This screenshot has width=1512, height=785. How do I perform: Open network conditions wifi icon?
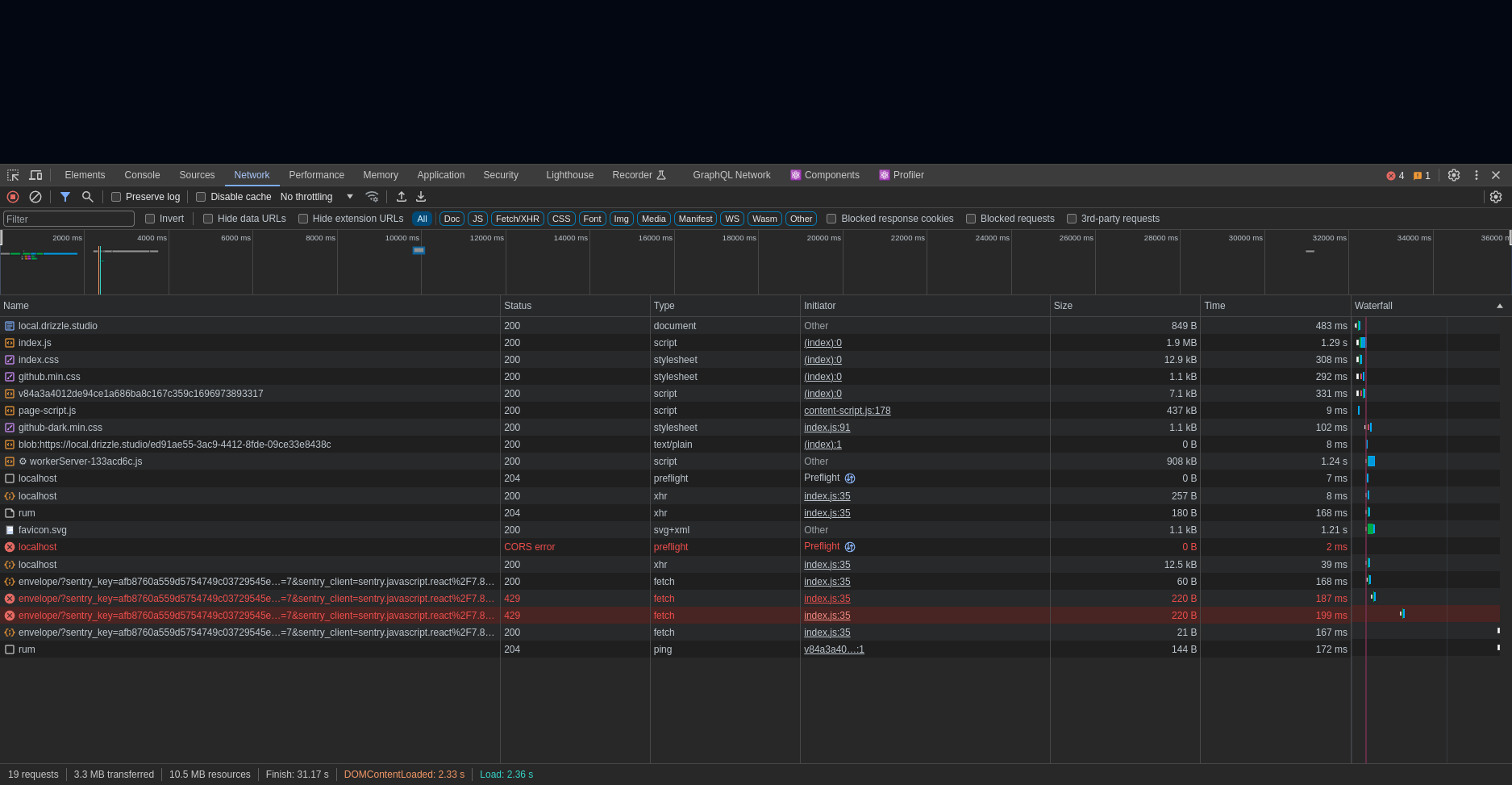click(x=372, y=197)
